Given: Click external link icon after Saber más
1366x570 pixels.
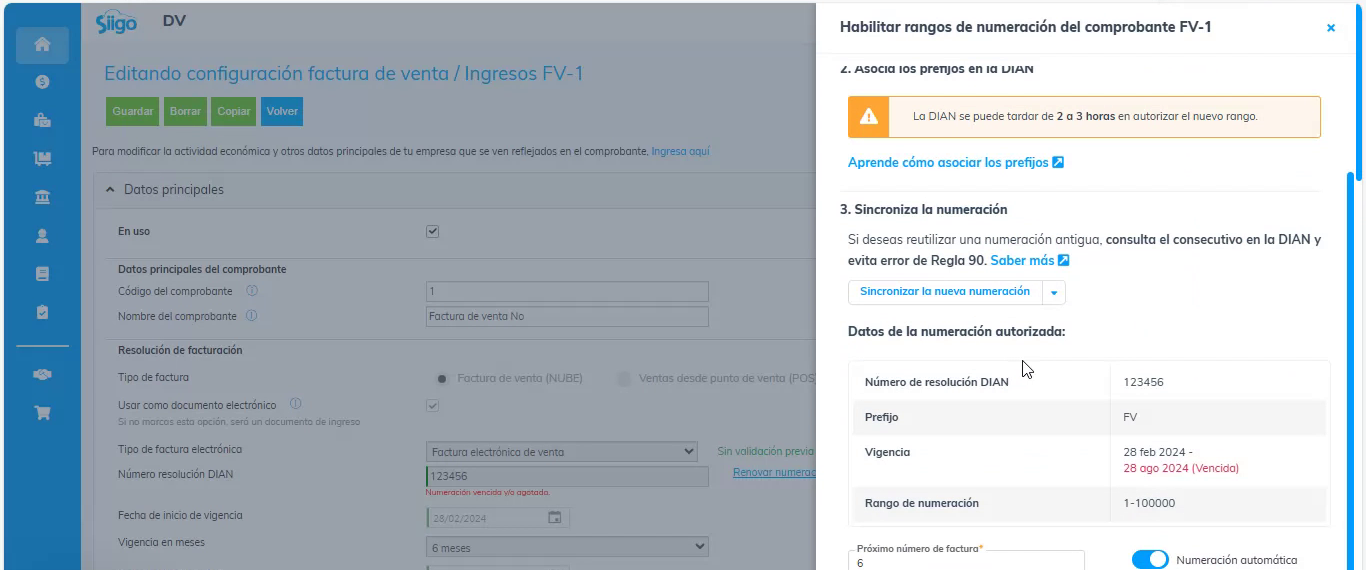Looking at the screenshot, I should (1064, 261).
